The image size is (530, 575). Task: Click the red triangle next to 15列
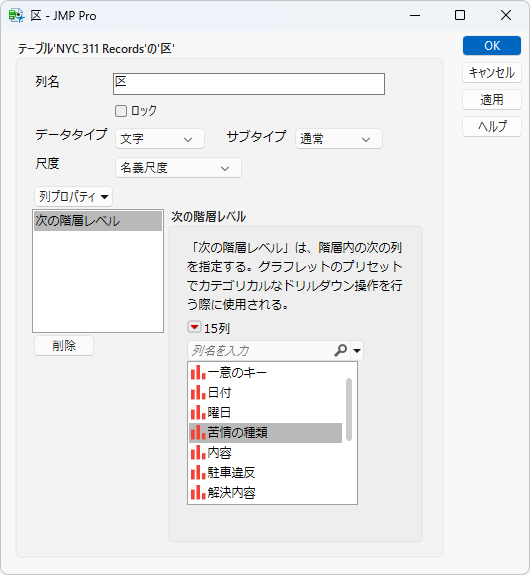(194, 327)
